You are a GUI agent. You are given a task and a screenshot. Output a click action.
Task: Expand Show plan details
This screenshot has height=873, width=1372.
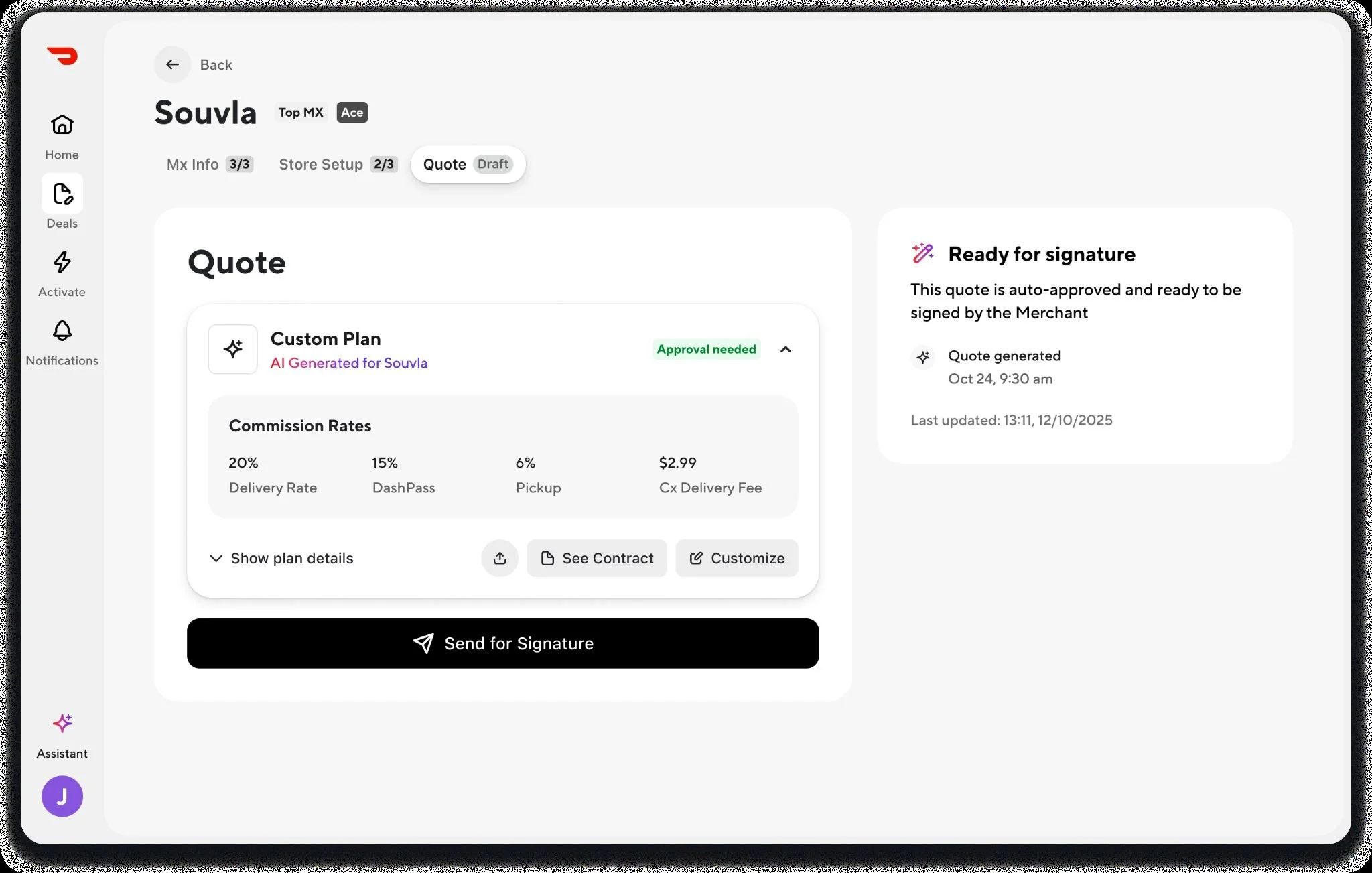281,558
